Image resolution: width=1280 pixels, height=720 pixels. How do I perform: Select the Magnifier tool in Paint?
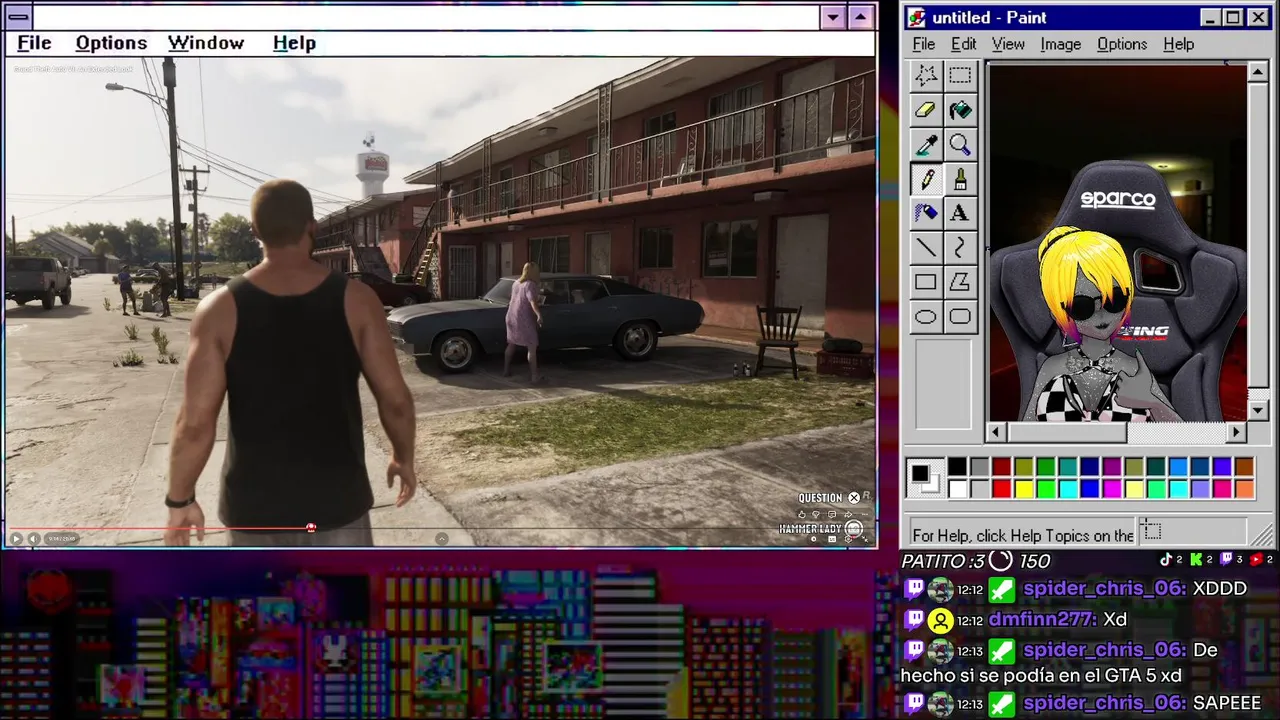click(x=960, y=145)
